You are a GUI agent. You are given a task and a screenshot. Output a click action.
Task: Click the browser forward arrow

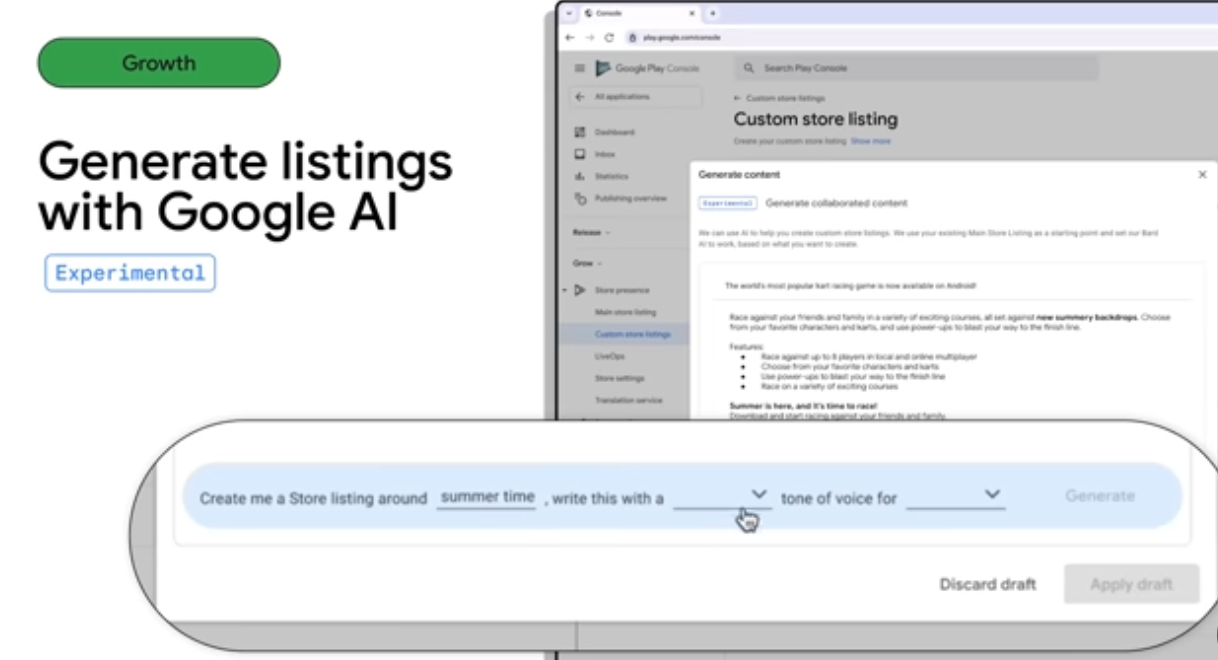[589, 37]
